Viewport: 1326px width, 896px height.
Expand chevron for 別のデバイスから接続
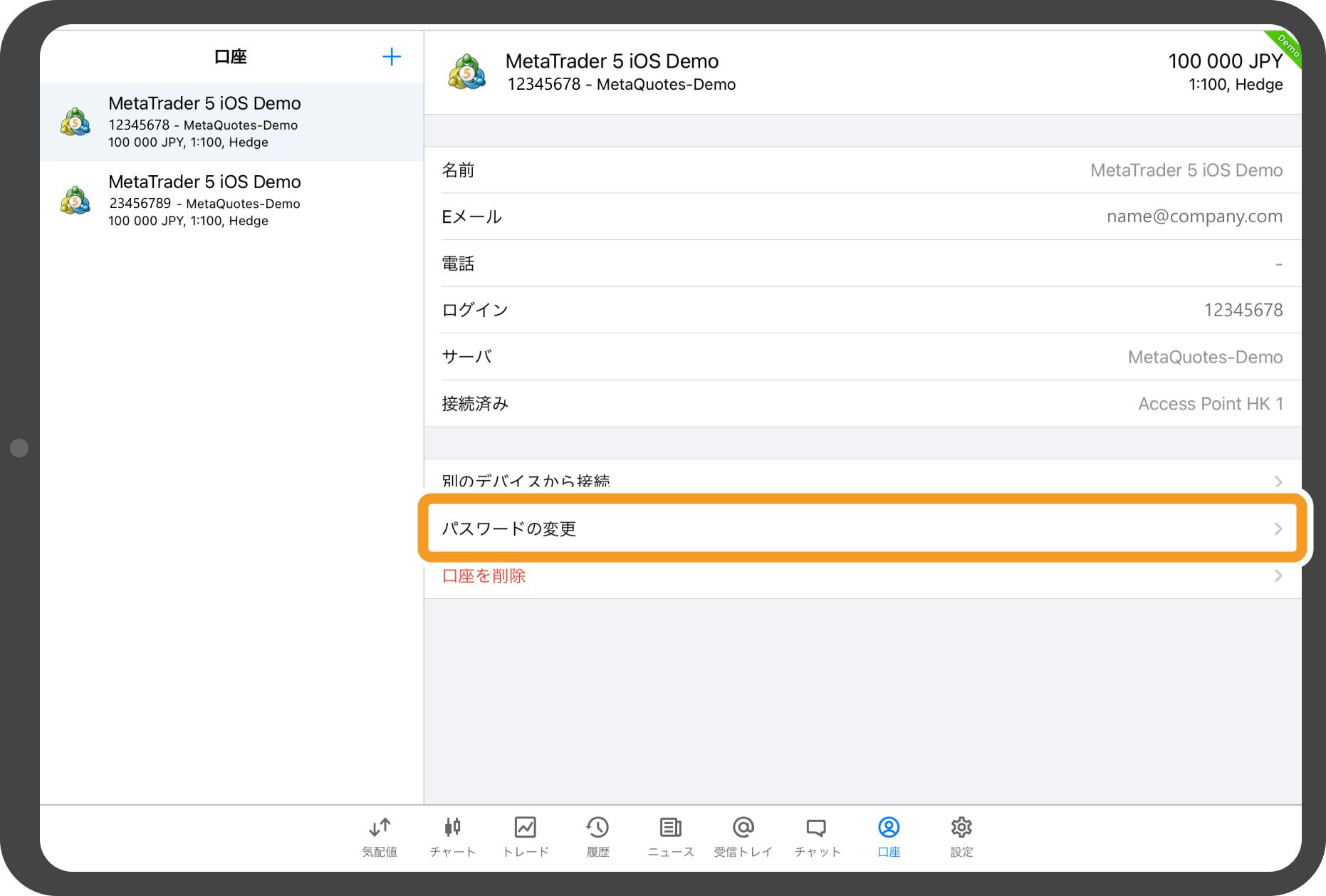tap(1278, 481)
